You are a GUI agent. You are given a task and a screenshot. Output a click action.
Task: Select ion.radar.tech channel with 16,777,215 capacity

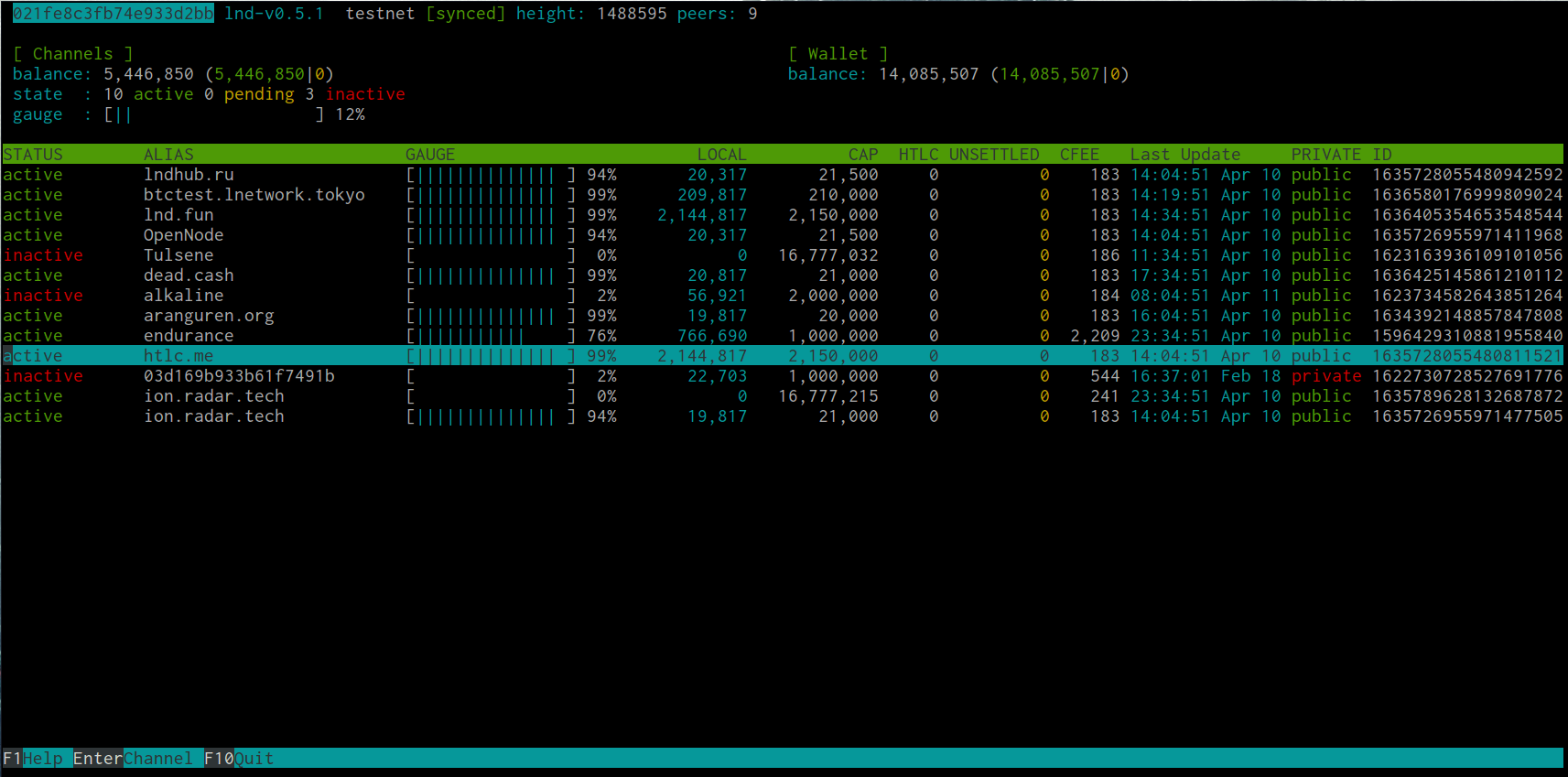click(783, 396)
